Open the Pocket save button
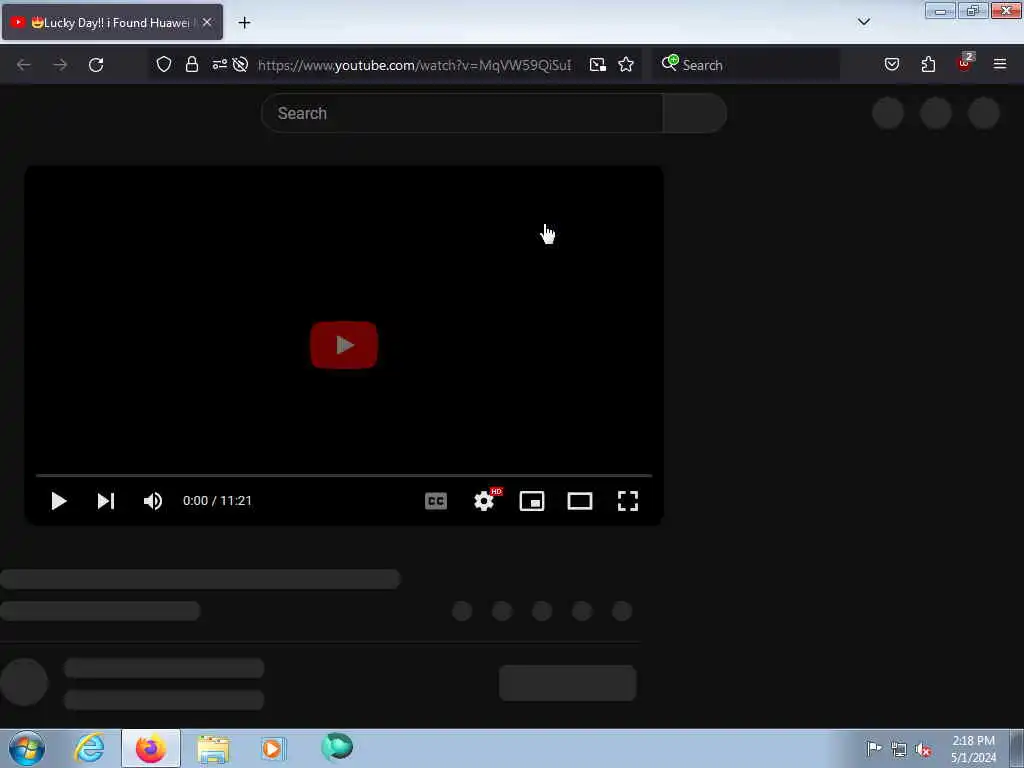1024x768 pixels. [x=891, y=65]
